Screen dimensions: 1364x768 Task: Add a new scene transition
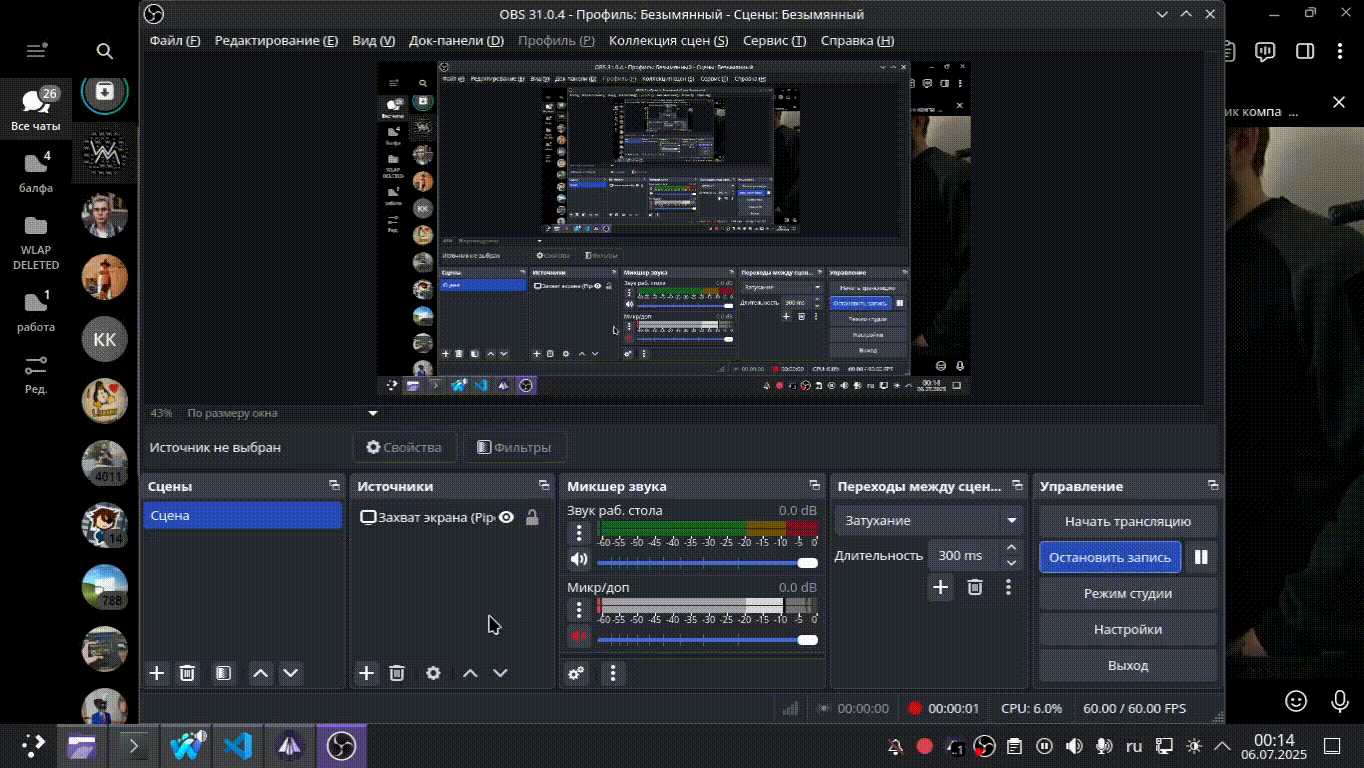[x=941, y=587]
